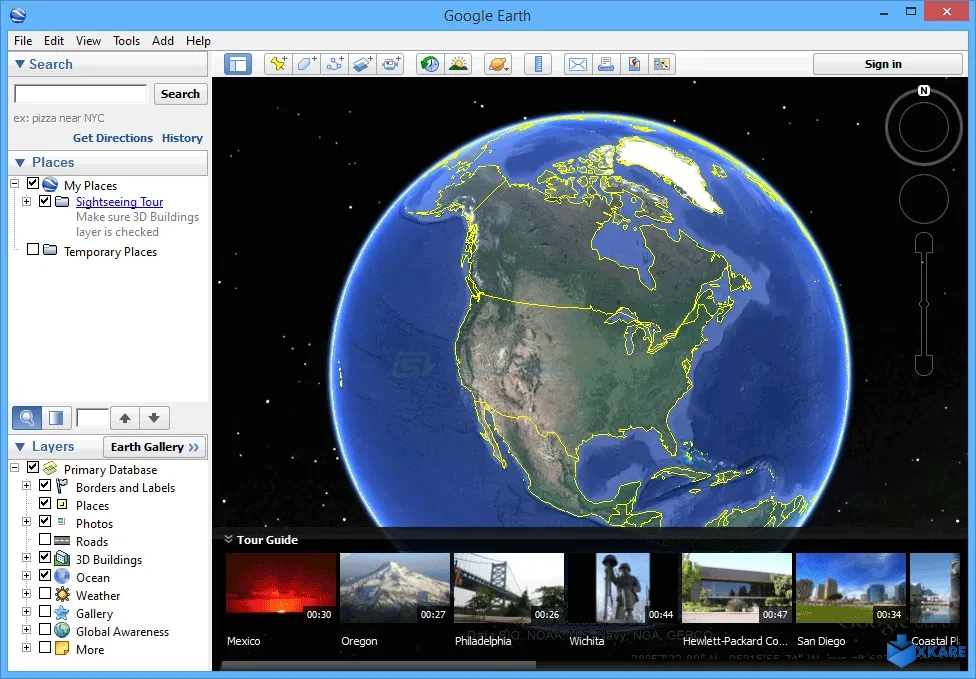Open the Record a Tour tool
Viewport: 976px width, 679px height.
click(x=392, y=63)
